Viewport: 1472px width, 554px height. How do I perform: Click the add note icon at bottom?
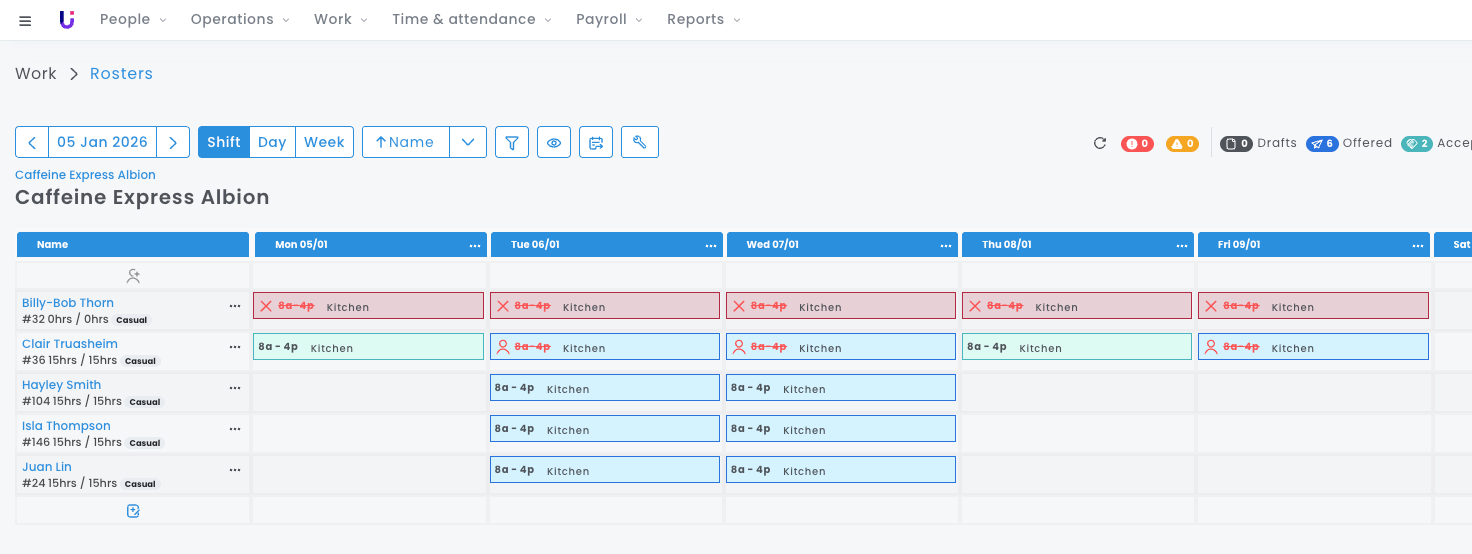pyautogui.click(x=133, y=511)
